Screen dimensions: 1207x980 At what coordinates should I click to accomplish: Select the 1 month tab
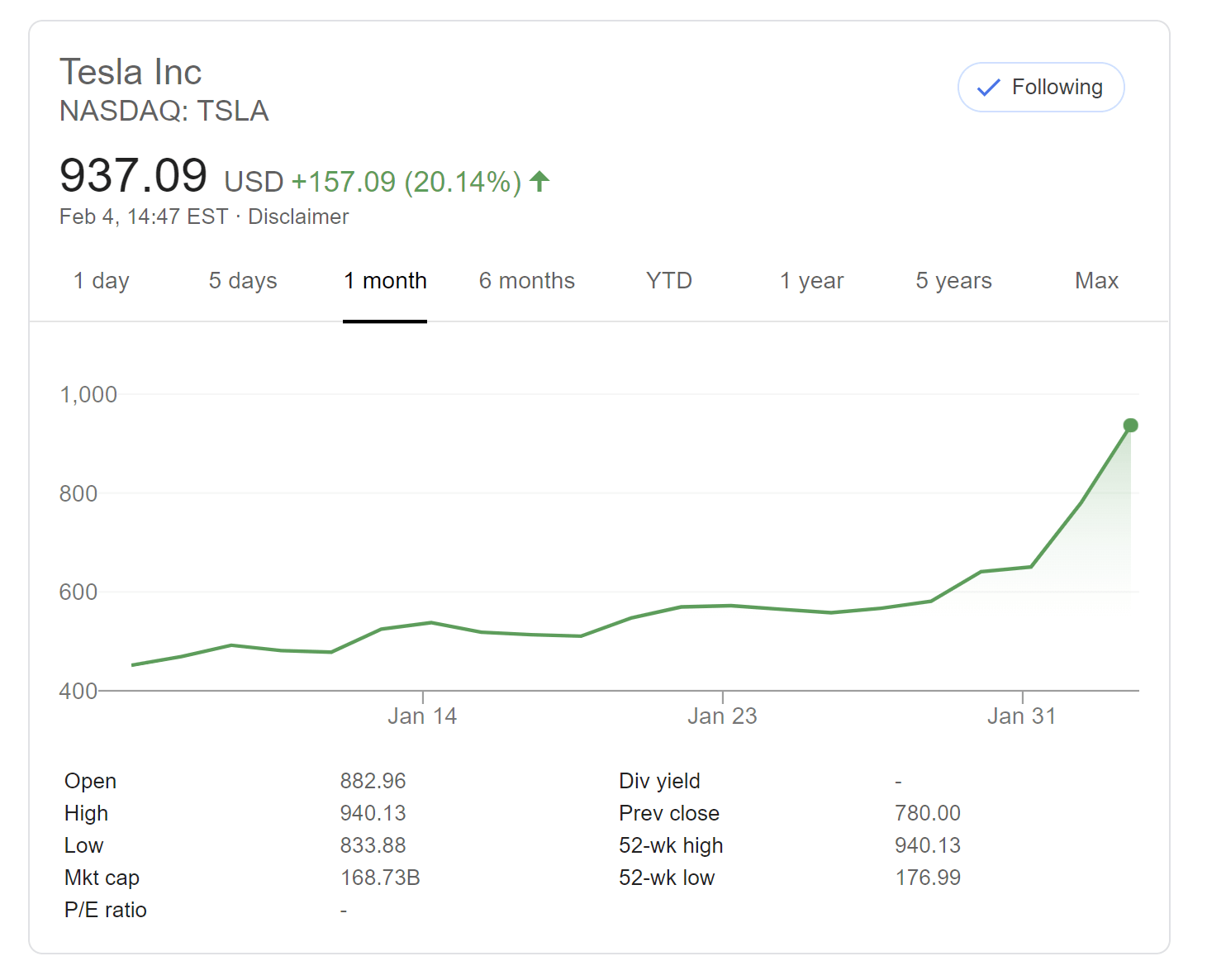[385, 281]
